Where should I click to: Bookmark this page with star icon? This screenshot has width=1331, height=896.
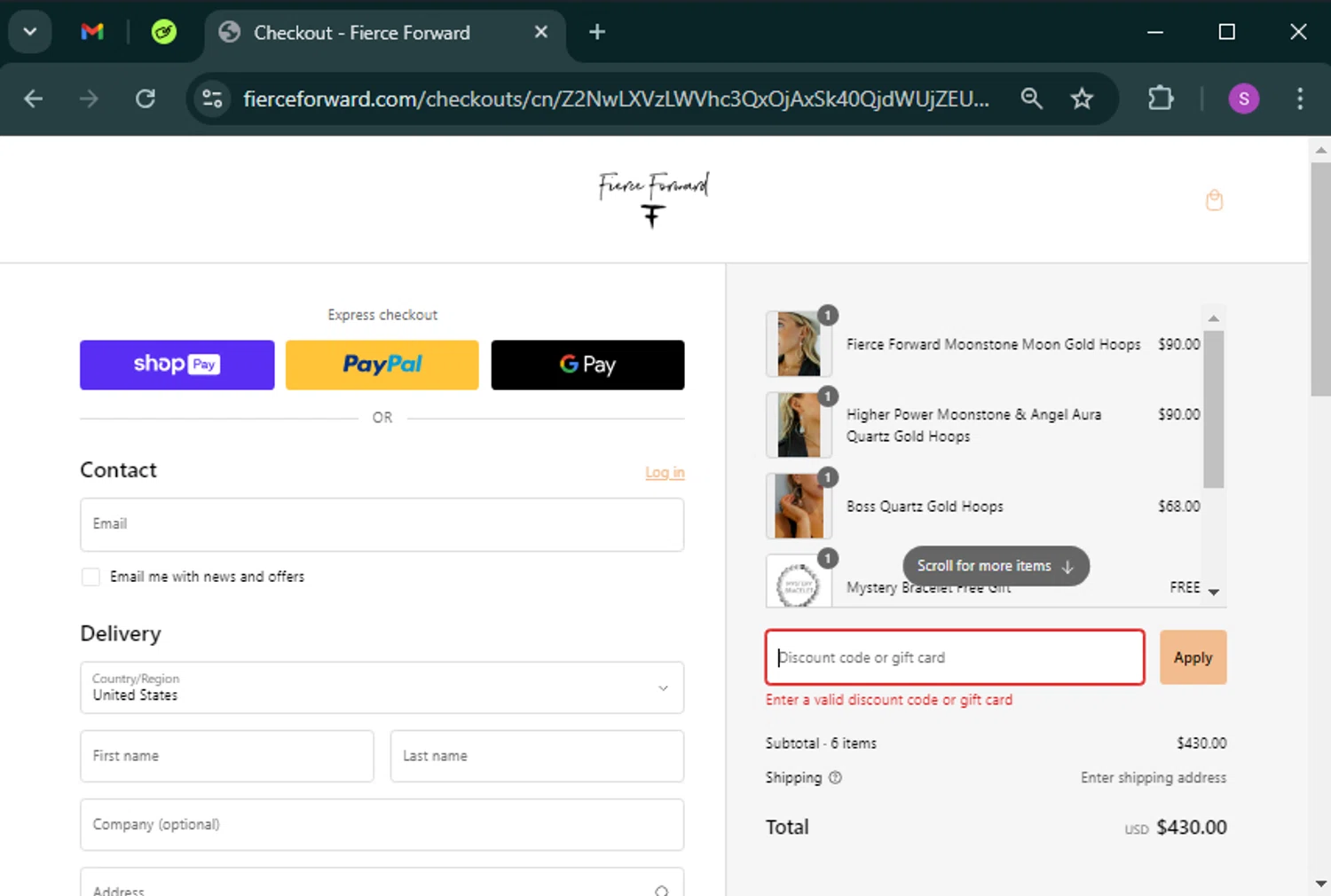click(x=1082, y=98)
